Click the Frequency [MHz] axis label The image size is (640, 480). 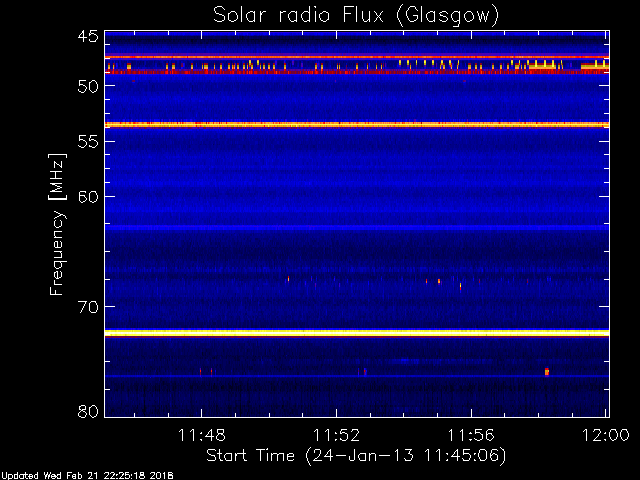click(57, 224)
